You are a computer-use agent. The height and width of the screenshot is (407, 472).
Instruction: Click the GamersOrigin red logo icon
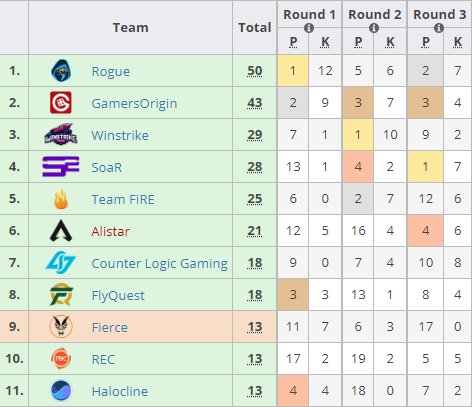61,103
